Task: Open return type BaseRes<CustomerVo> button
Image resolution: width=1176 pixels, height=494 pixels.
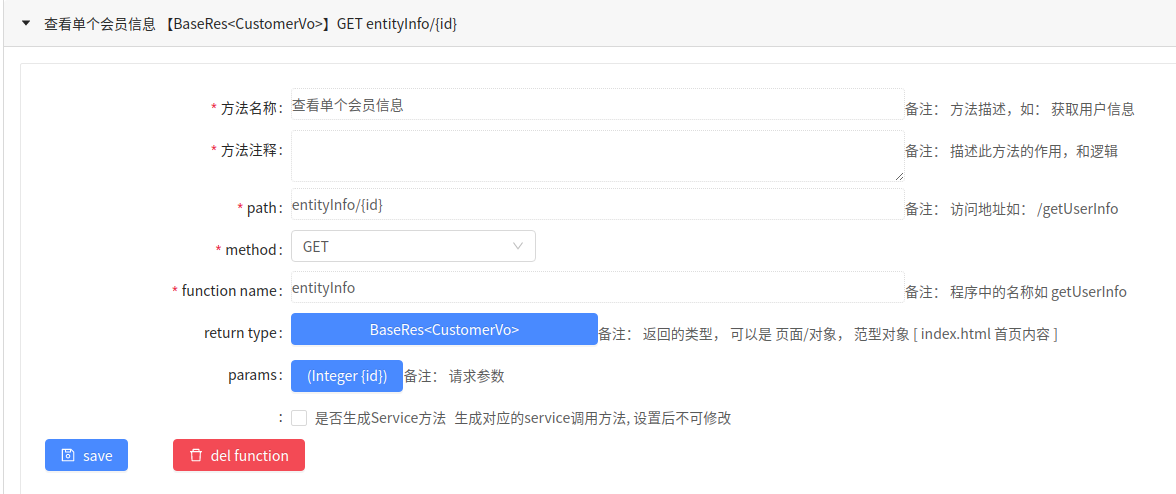Action: [x=444, y=329]
